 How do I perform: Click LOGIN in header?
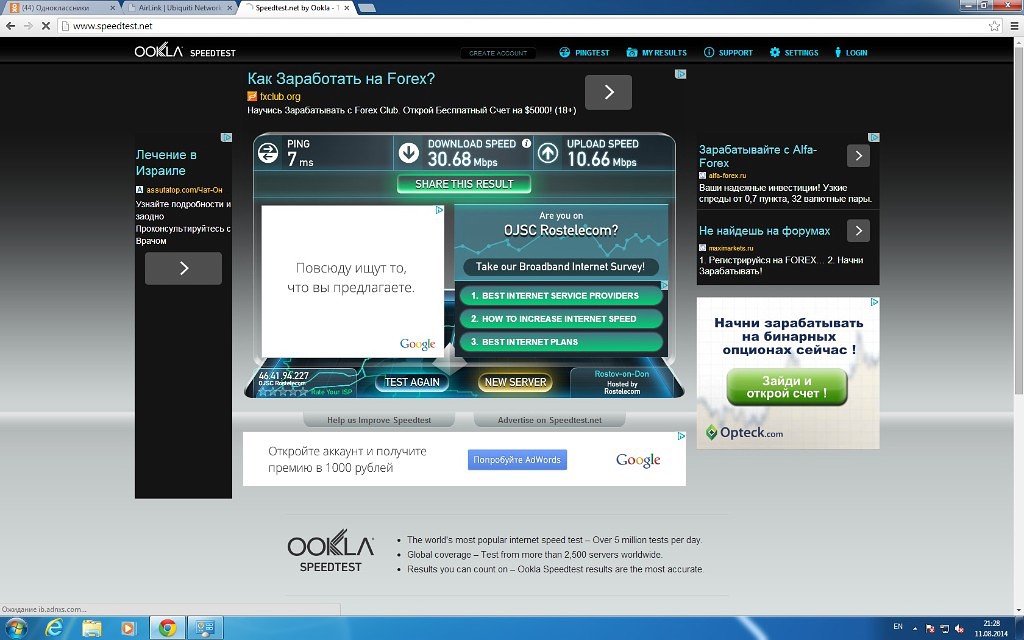pos(856,53)
